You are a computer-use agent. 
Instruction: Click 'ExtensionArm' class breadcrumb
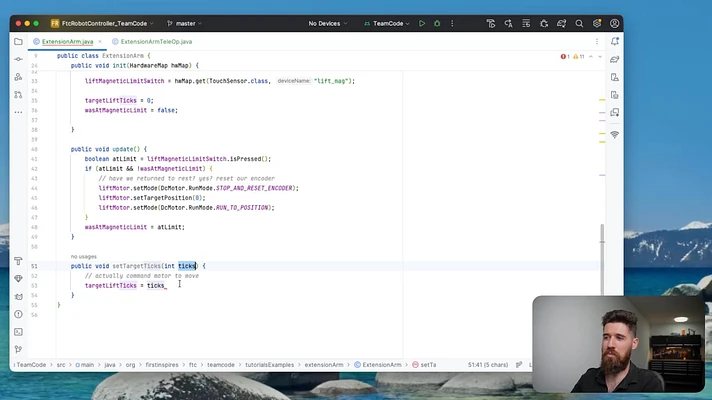[378, 365]
